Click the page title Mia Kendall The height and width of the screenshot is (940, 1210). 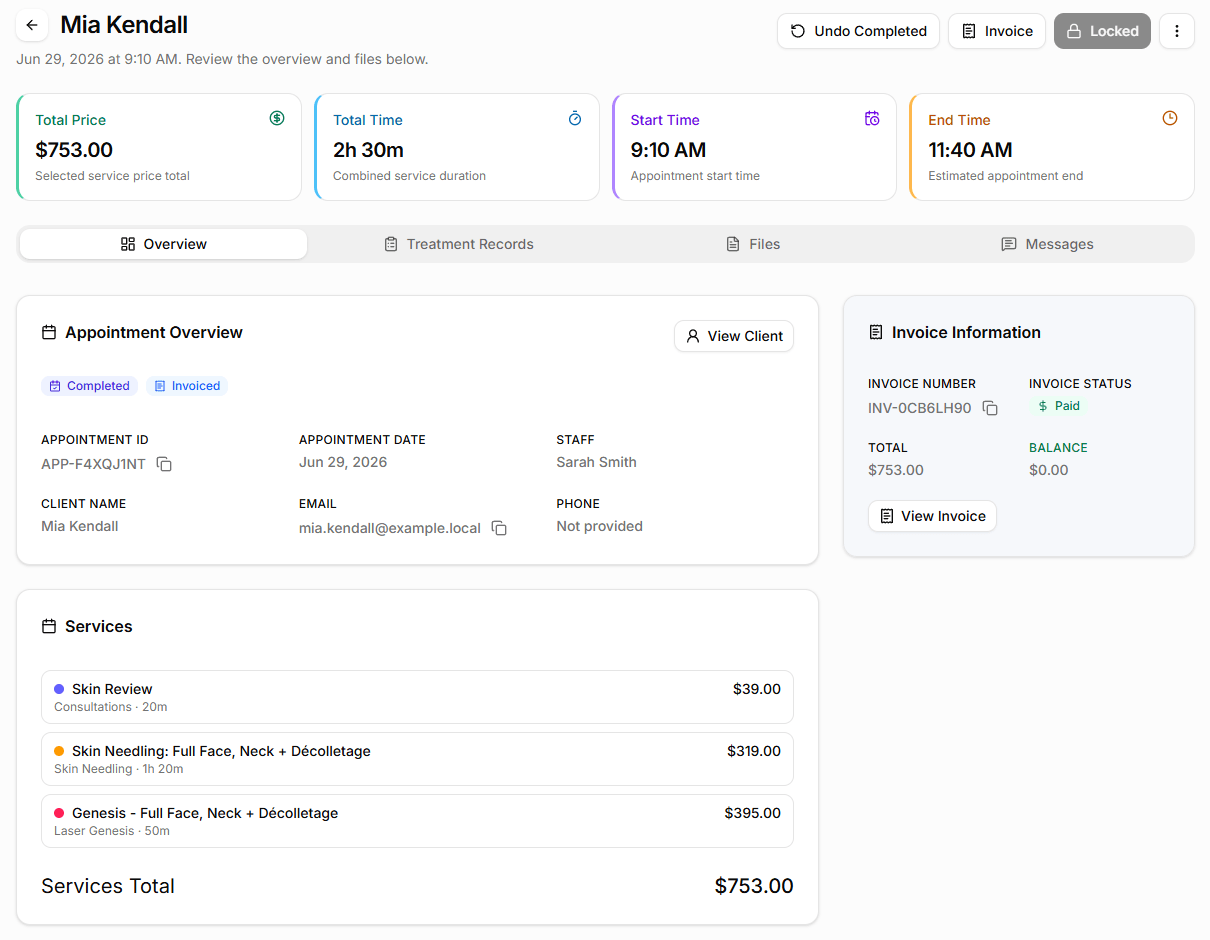(124, 25)
